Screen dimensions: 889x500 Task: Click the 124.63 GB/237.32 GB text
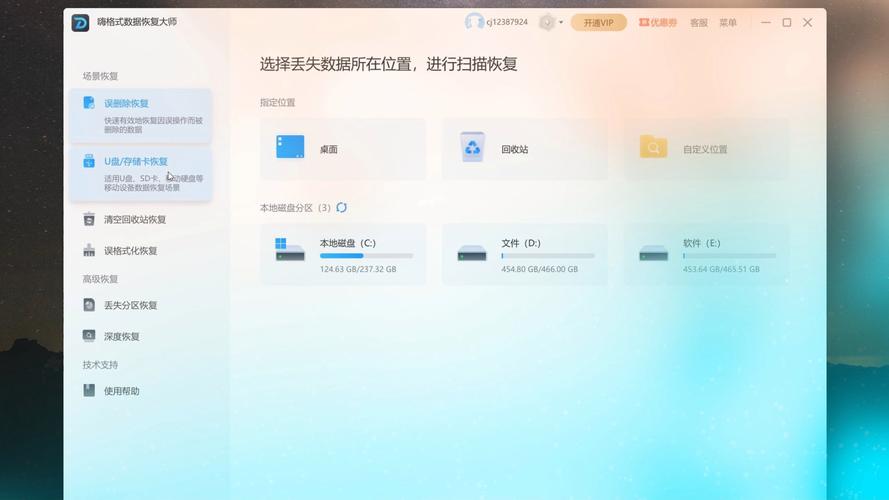(x=358, y=269)
